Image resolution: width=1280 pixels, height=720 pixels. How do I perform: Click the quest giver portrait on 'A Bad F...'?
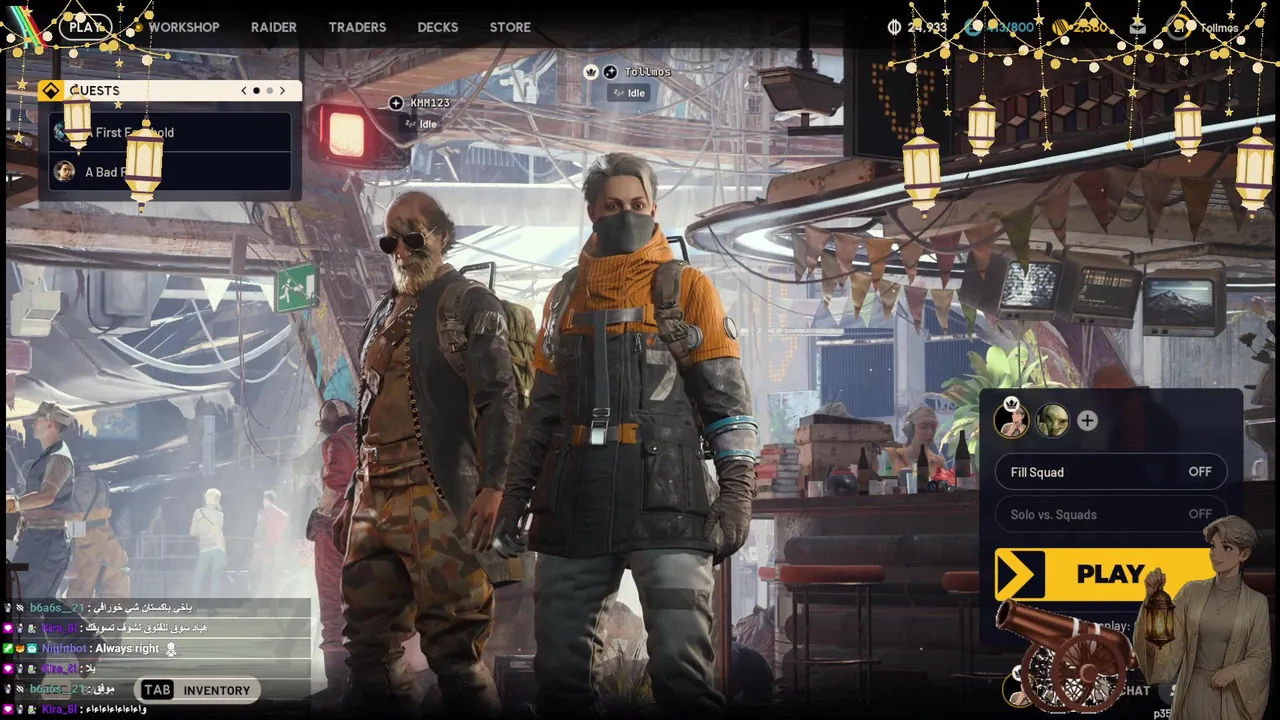tap(64, 171)
